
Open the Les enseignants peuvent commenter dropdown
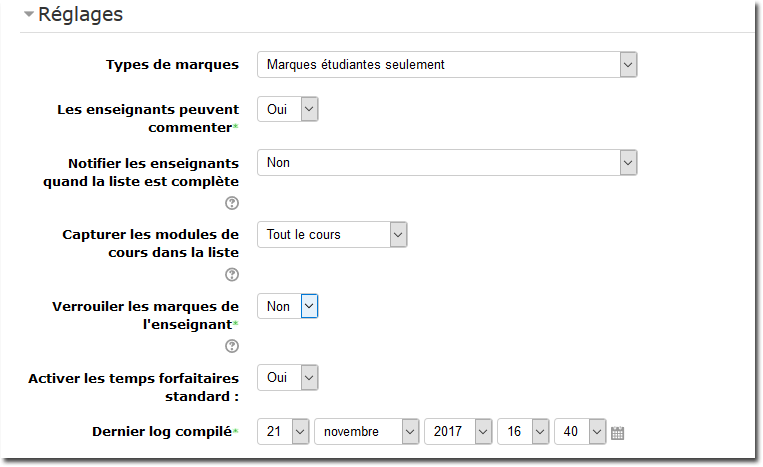(x=288, y=109)
